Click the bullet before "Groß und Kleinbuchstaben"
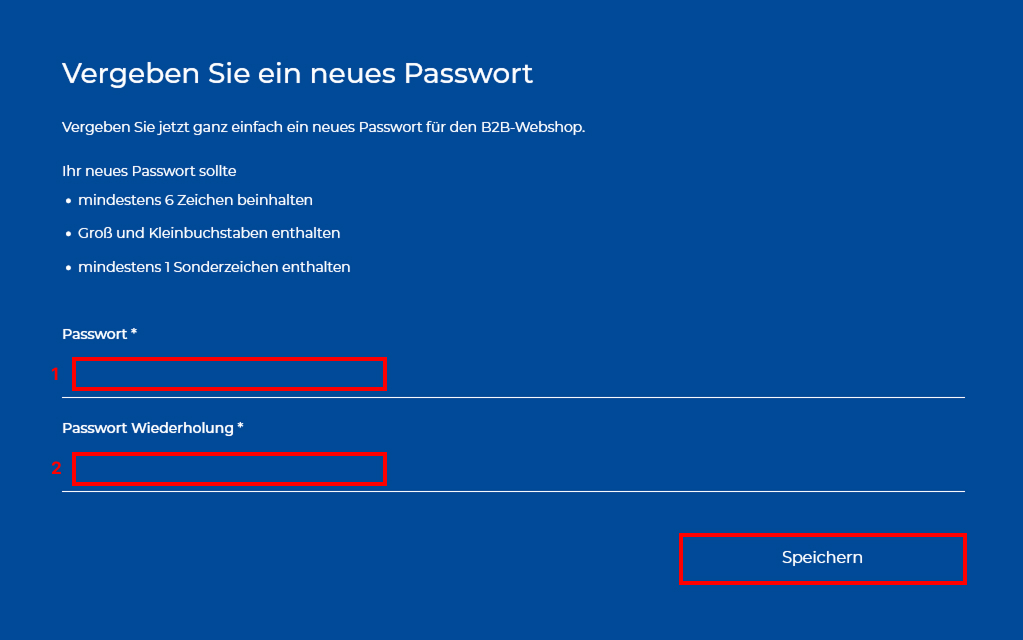The width and height of the screenshot is (1023, 640). click(68, 234)
